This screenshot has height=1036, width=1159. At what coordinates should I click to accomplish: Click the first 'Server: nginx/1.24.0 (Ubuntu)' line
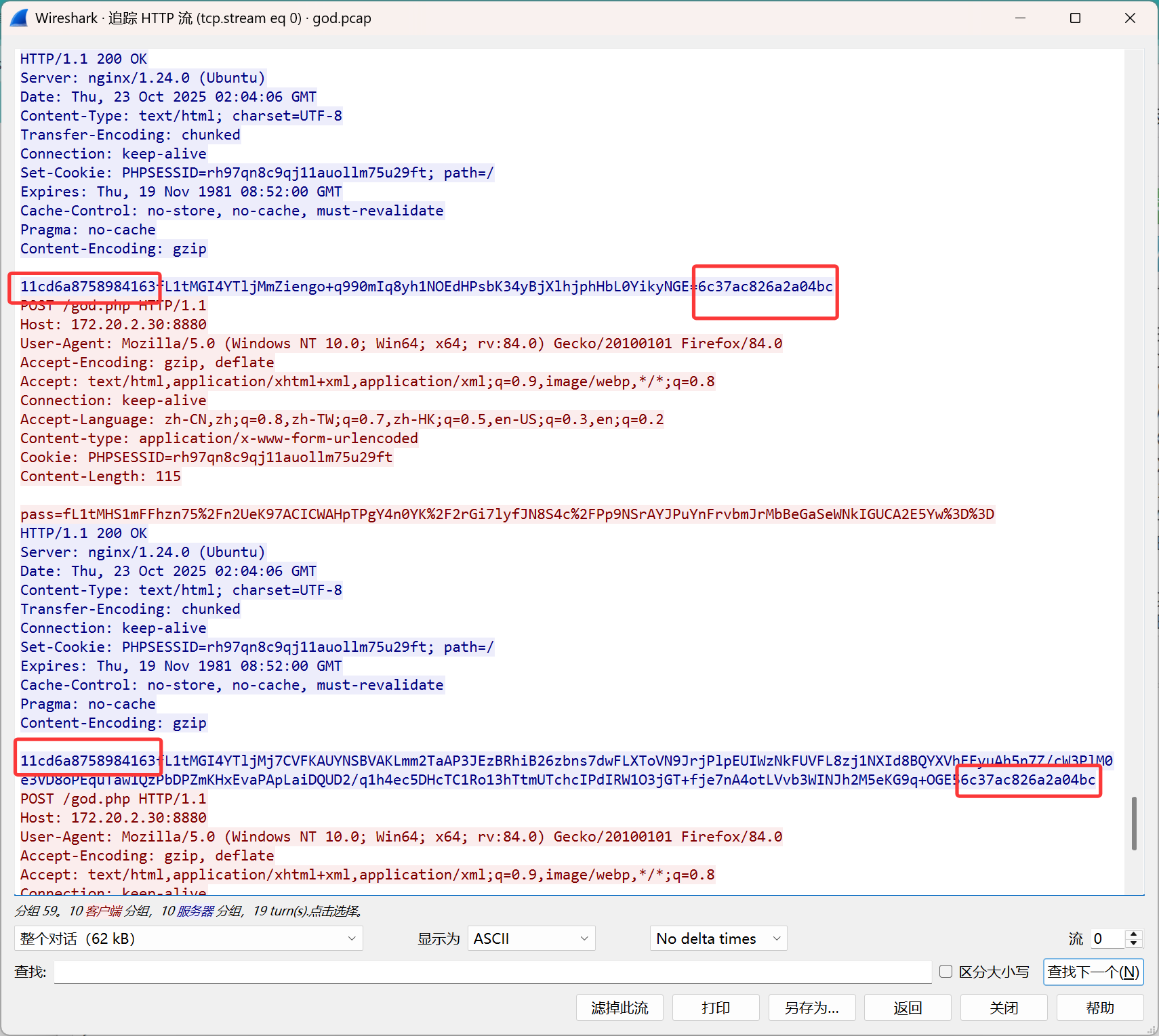pyautogui.click(x=142, y=78)
